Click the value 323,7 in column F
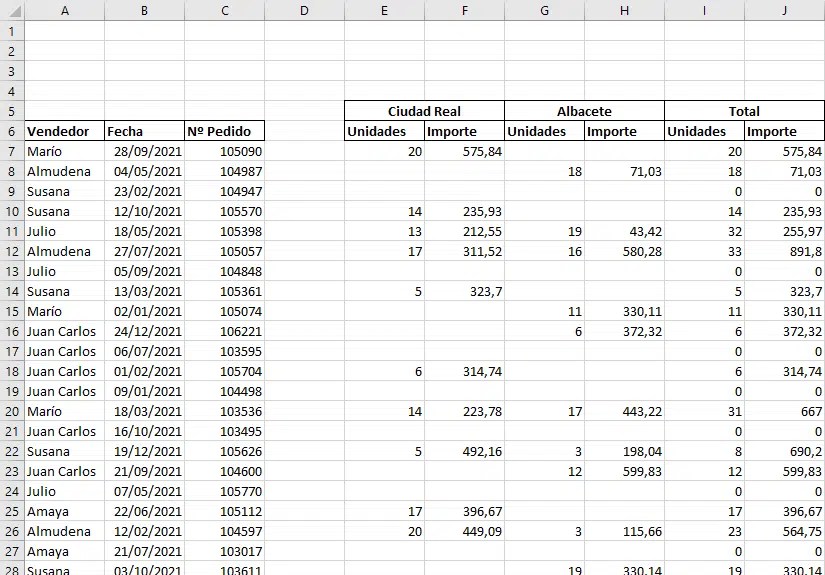This screenshot has width=825, height=575. pos(465,291)
